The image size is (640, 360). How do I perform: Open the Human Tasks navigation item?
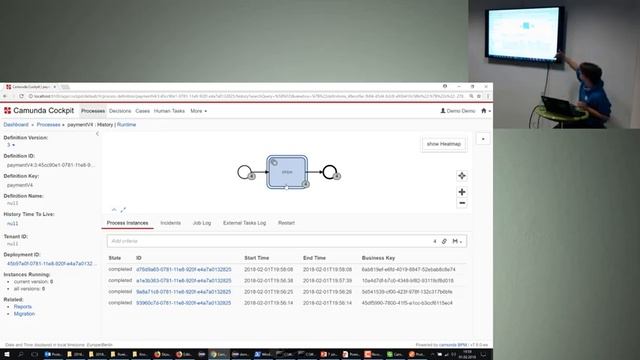[169, 111]
